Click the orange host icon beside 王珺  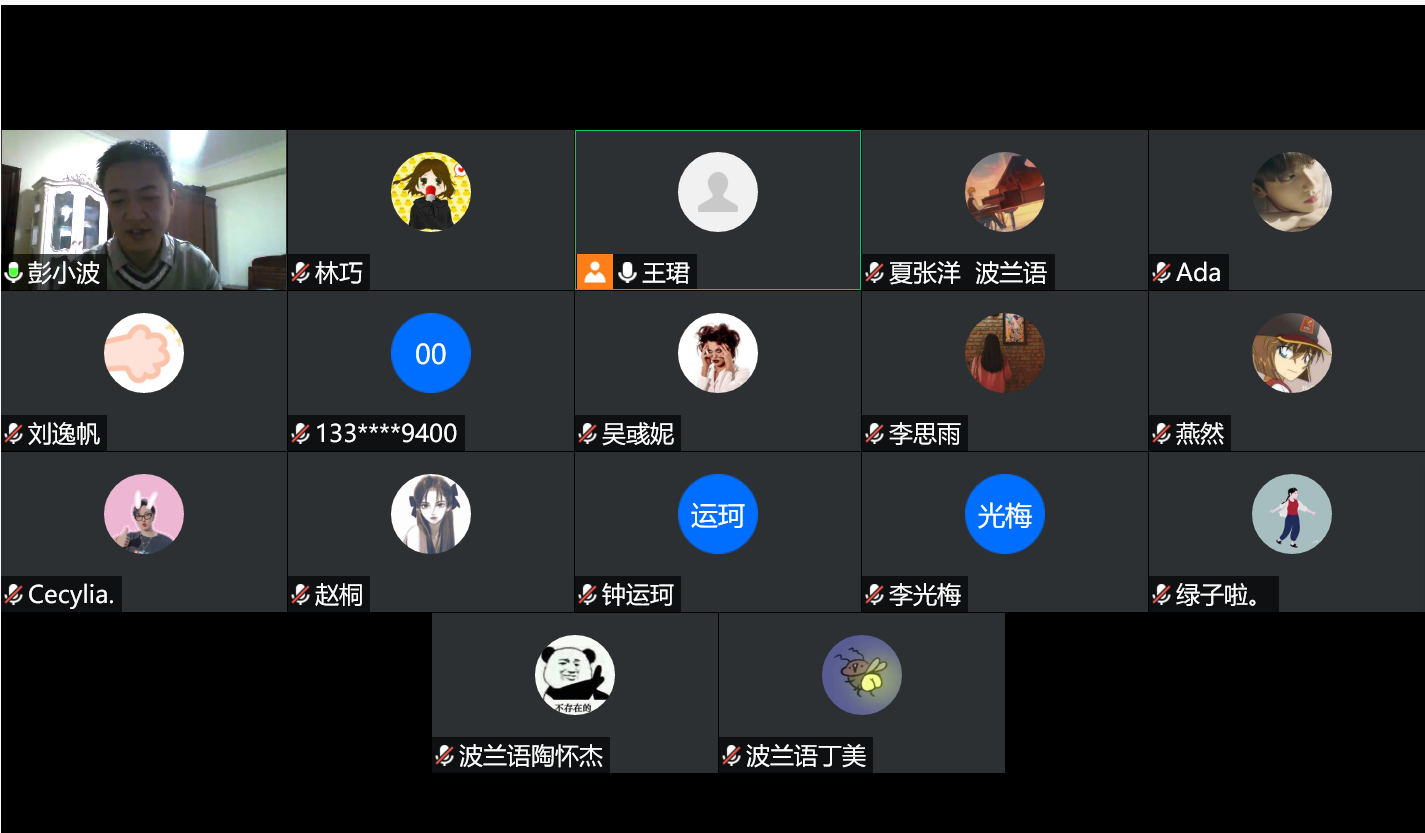pos(594,272)
